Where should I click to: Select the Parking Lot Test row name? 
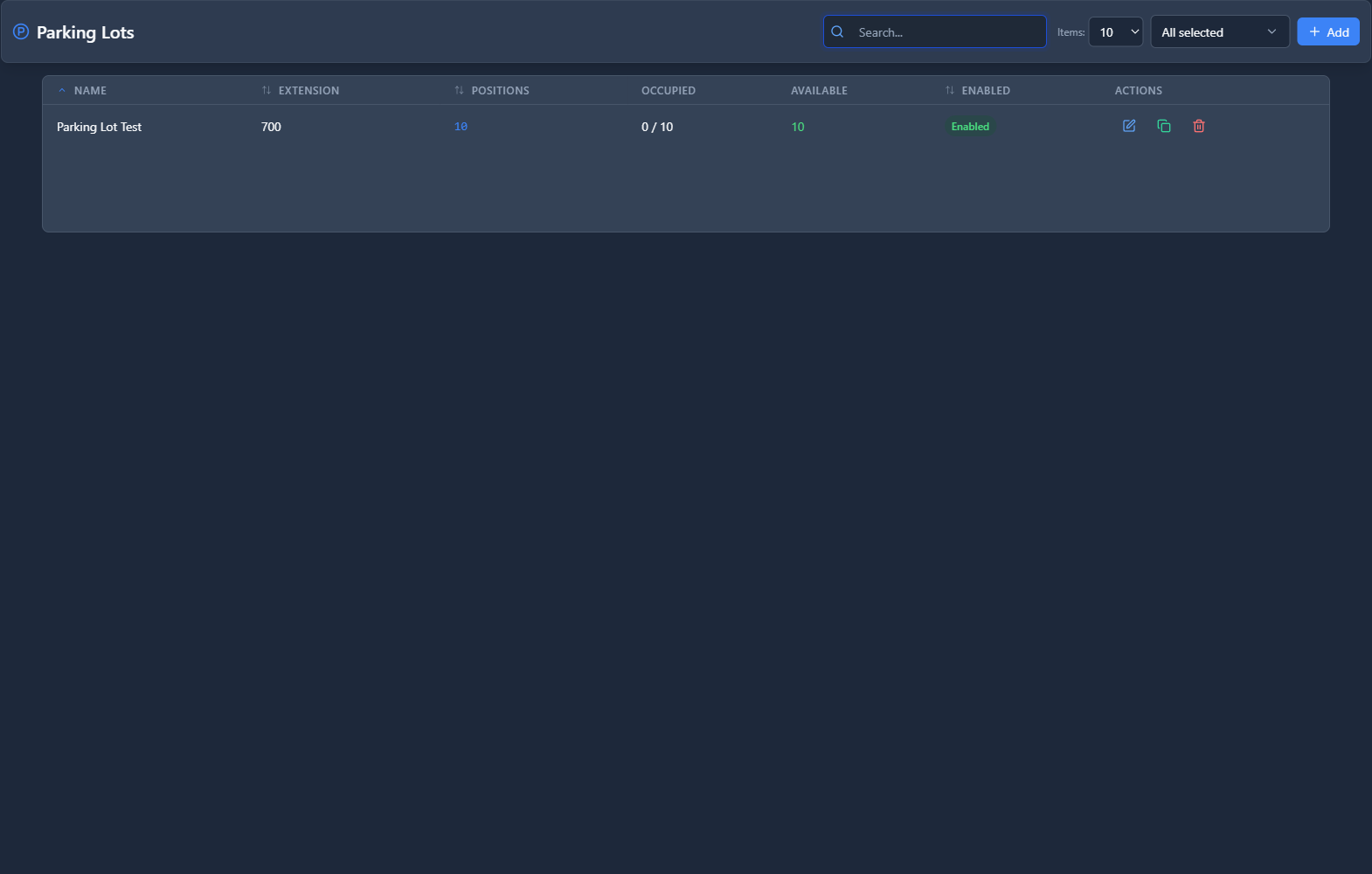tap(99, 127)
